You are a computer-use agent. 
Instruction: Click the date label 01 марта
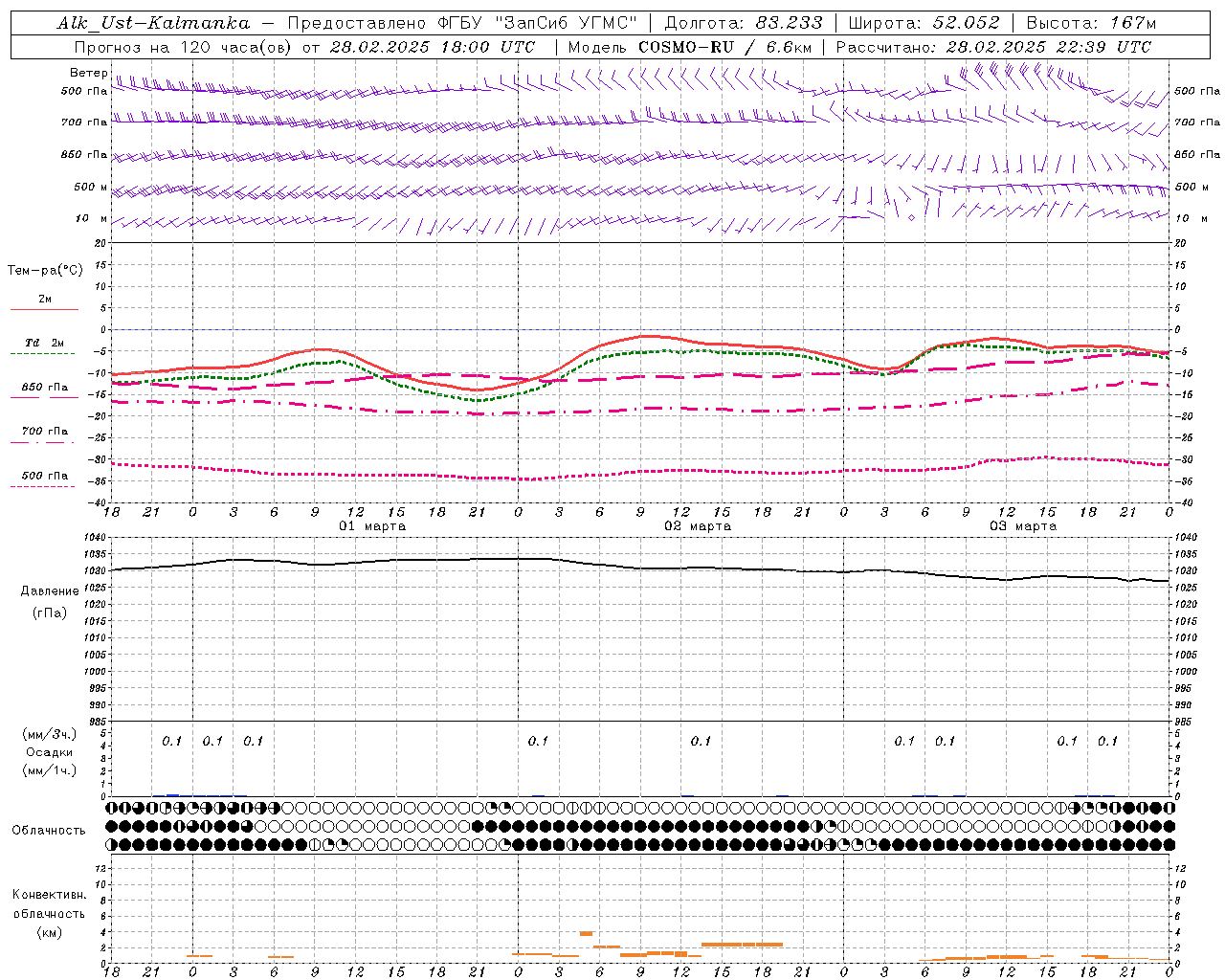[x=372, y=526]
